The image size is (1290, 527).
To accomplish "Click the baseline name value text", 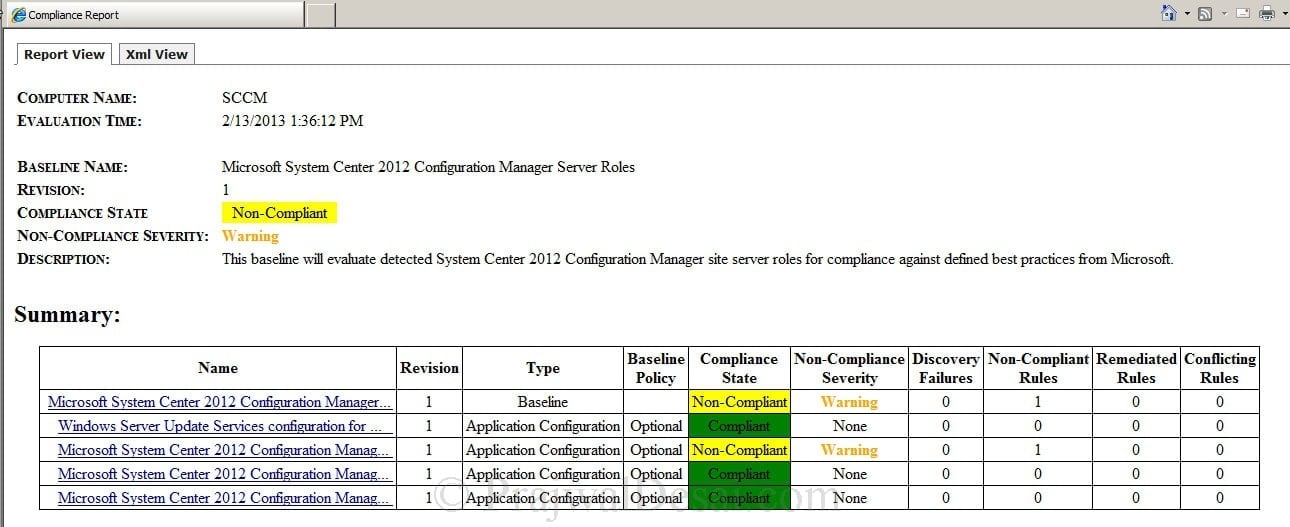I will point(428,167).
